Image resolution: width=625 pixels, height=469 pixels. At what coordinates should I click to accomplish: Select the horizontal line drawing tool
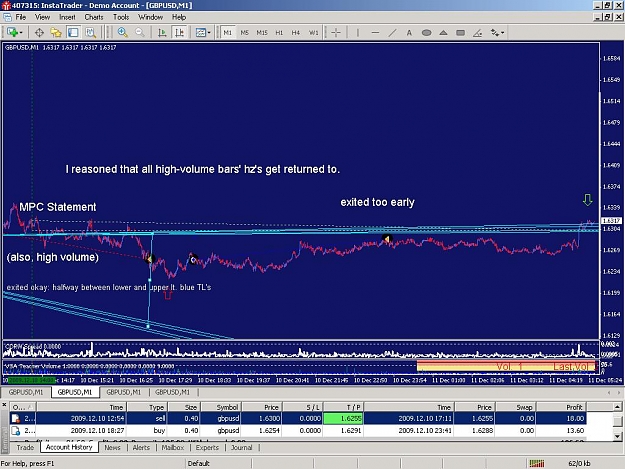375,33
